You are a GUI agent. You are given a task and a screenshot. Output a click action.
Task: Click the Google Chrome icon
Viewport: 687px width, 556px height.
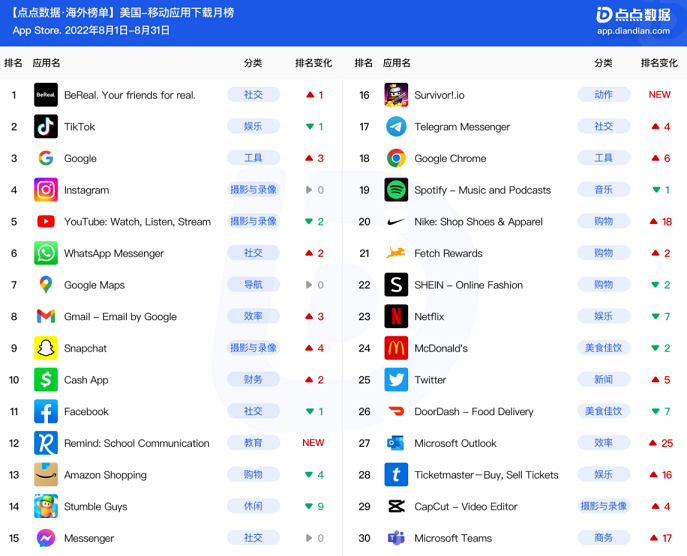pyautogui.click(x=396, y=158)
